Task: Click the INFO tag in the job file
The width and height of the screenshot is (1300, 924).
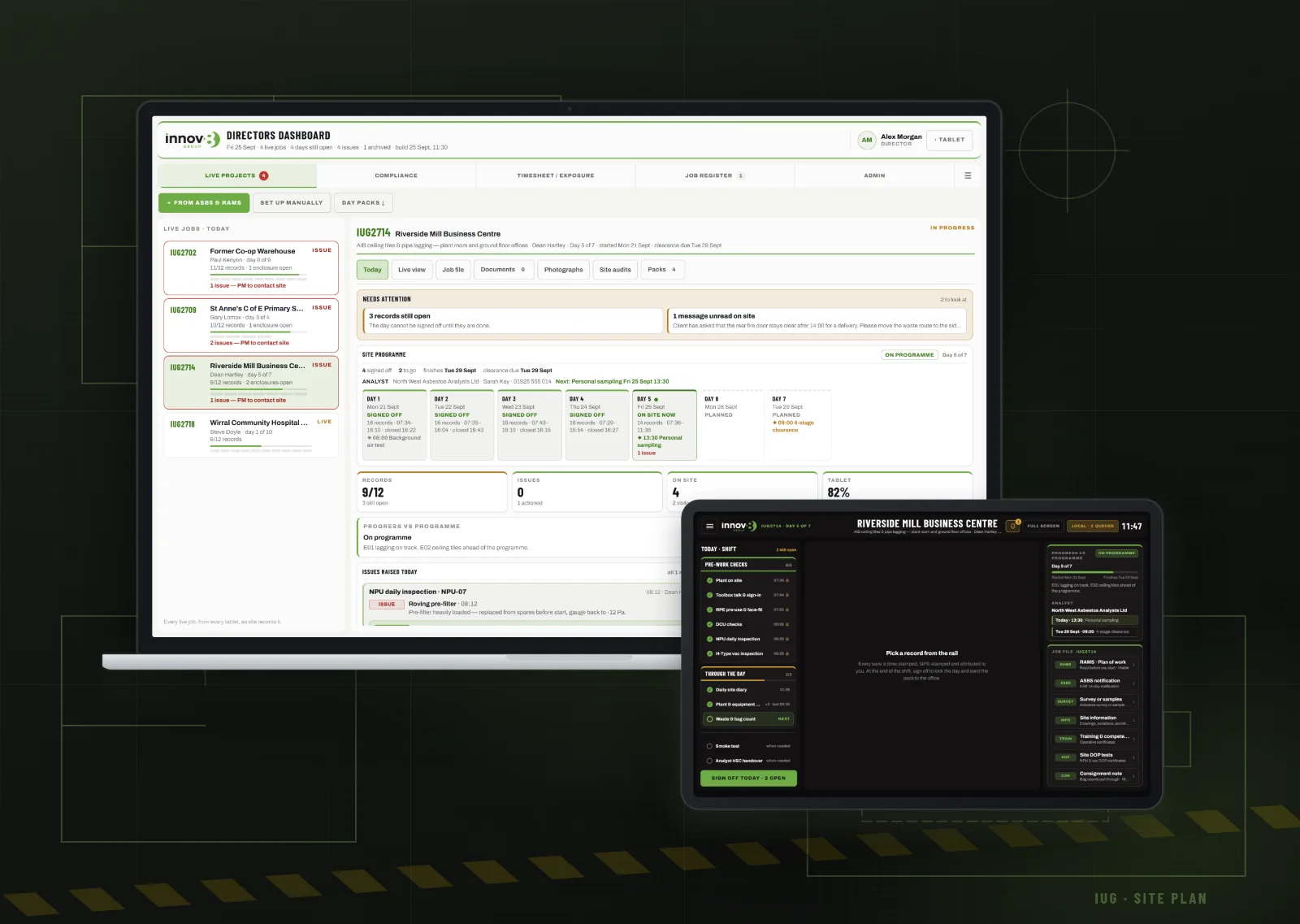Action: pyautogui.click(x=1065, y=720)
